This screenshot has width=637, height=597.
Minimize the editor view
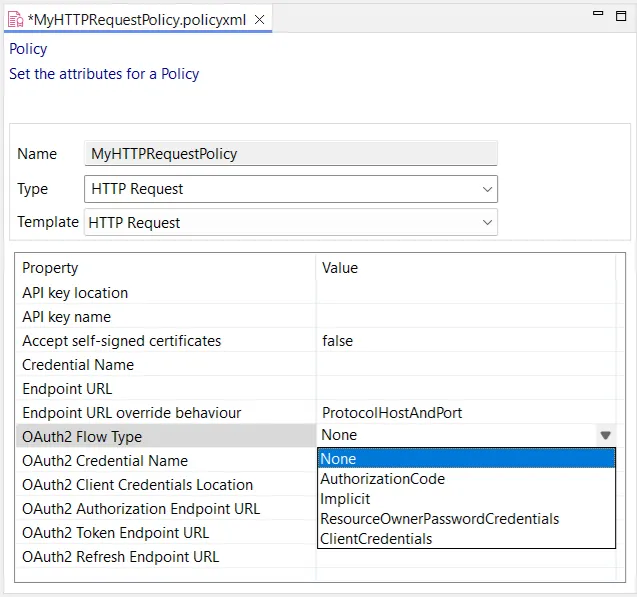pos(598,13)
